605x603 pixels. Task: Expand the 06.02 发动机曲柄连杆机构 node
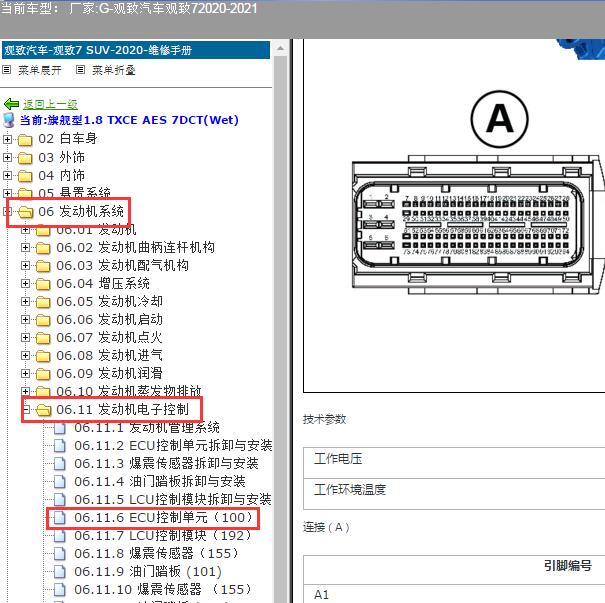25,247
